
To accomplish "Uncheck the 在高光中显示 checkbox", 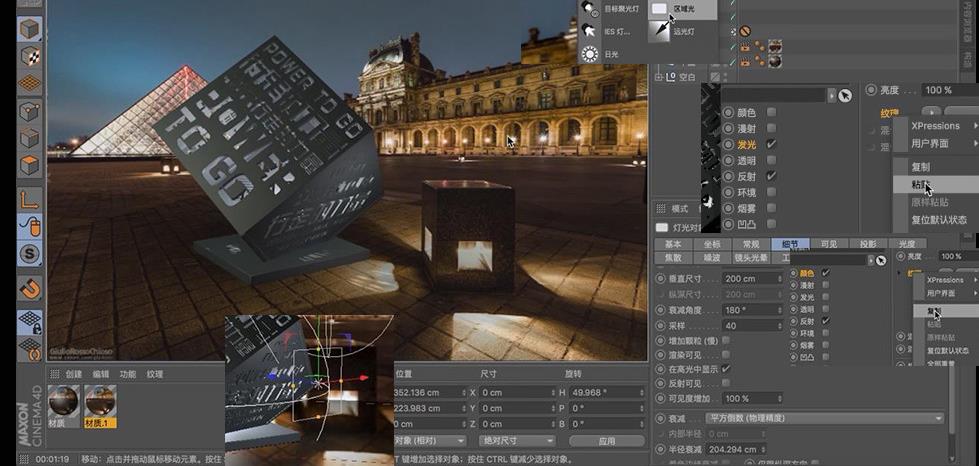I will tap(726, 369).
